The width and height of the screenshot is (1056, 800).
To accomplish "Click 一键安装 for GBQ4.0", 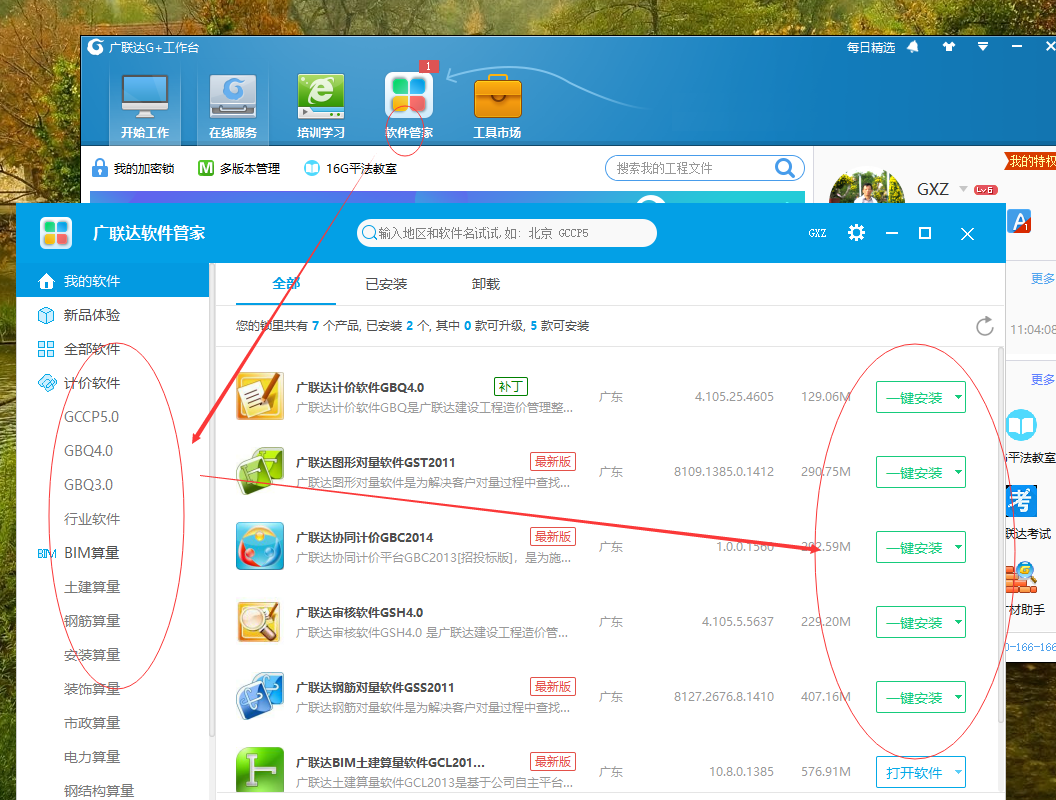I will tap(913, 397).
